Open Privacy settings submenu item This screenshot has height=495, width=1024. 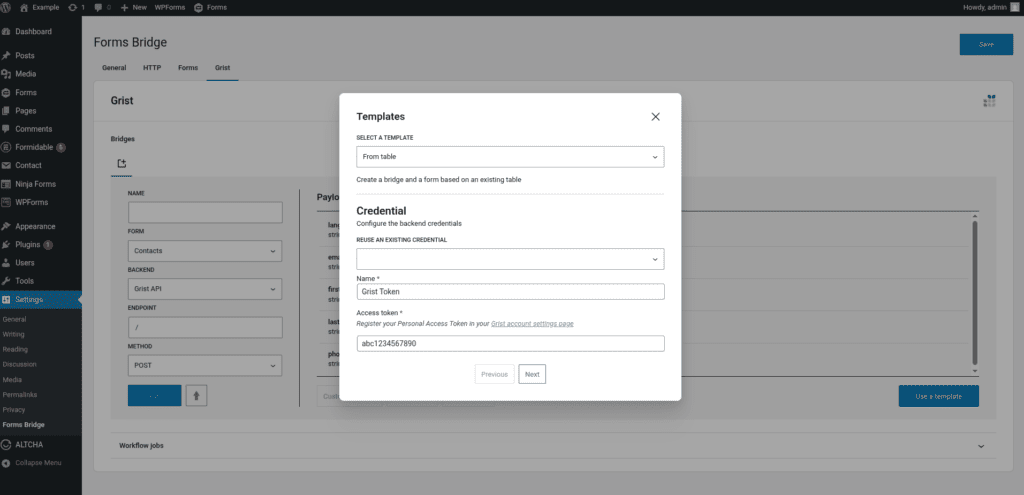tap(14, 409)
